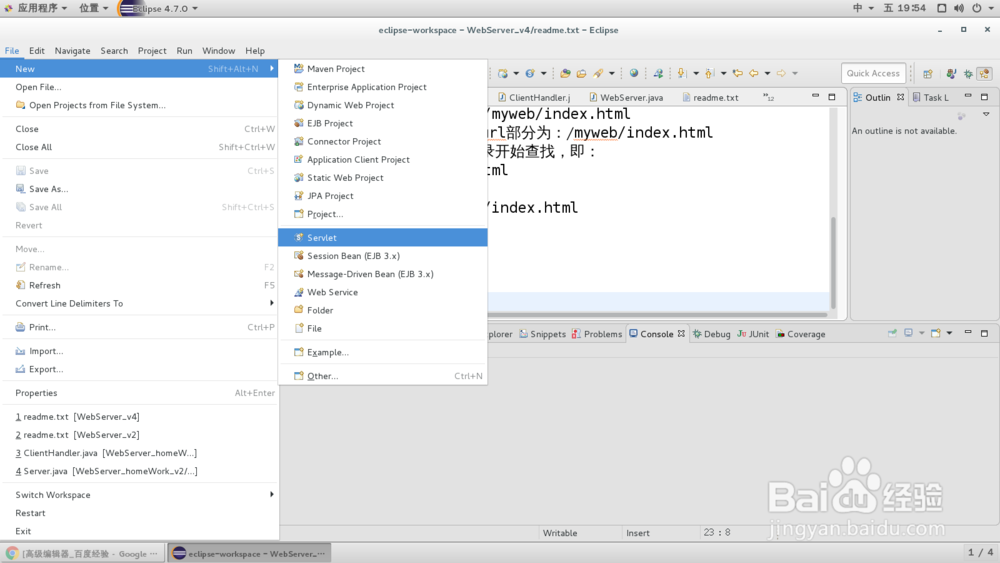The height and width of the screenshot is (563, 1000).
Task: Open the Navigate menu
Action: point(72,50)
